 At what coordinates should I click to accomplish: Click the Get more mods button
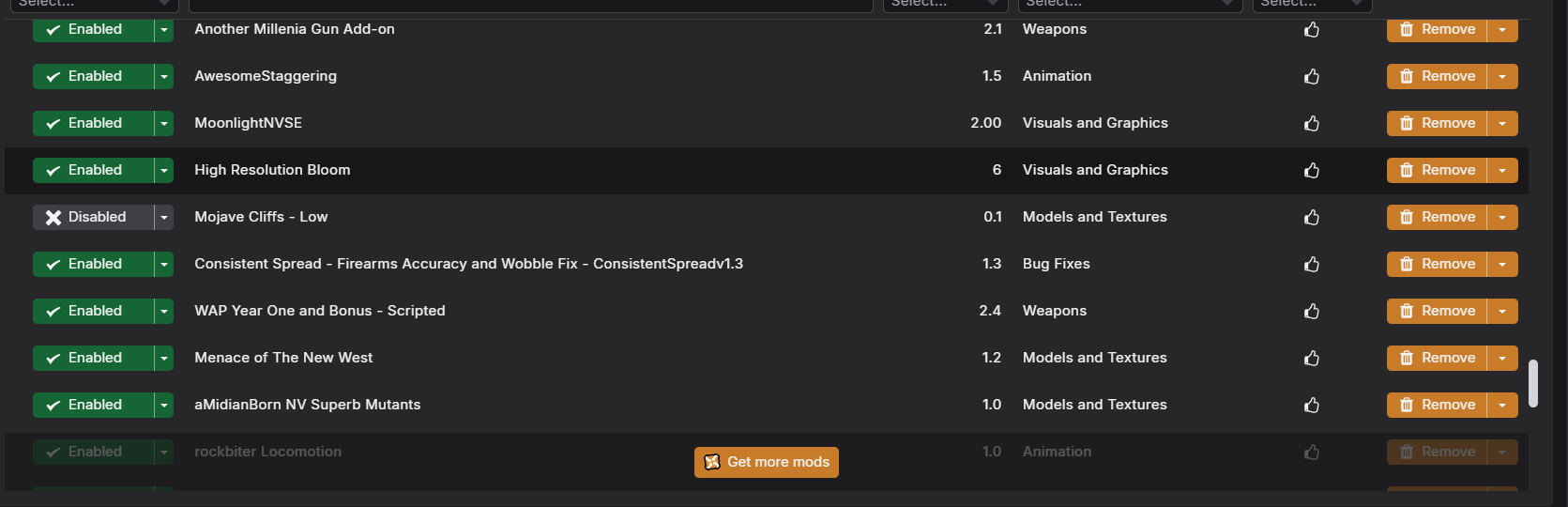click(x=767, y=462)
